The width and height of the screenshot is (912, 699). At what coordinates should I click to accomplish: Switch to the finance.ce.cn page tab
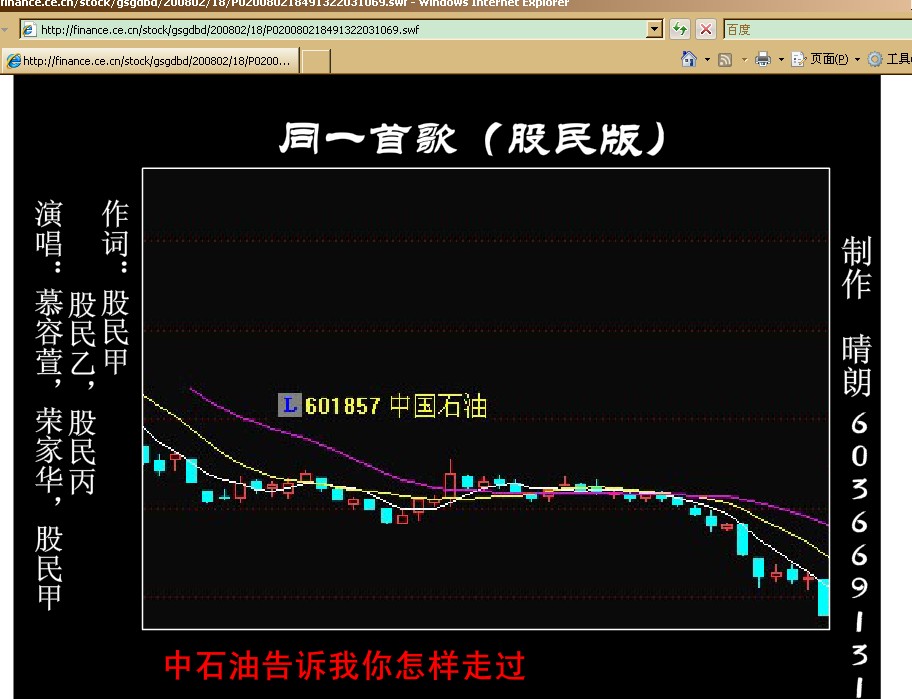click(150, 60)
